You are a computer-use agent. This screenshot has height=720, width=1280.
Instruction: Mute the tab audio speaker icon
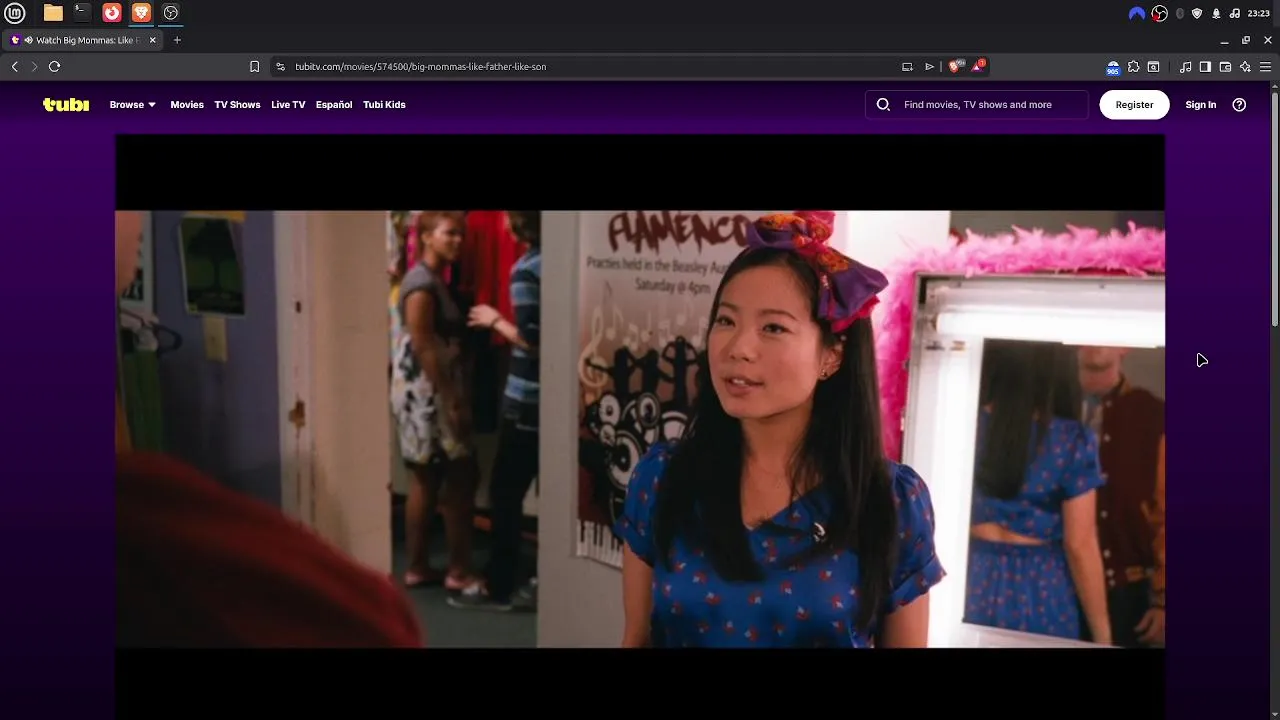click(28, 40)
